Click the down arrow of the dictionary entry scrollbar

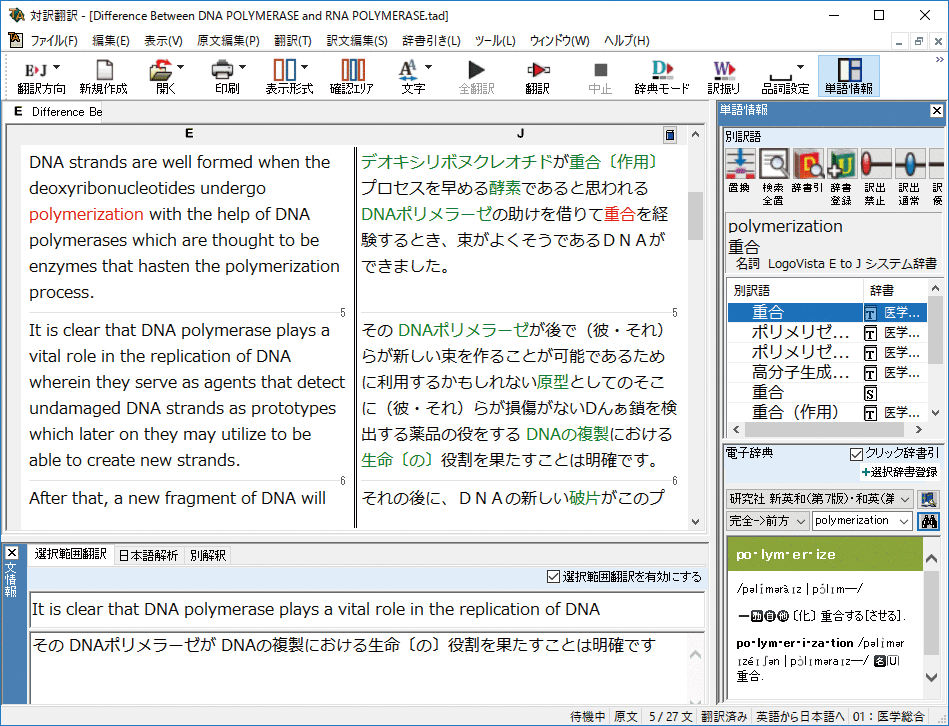point(932,677)
